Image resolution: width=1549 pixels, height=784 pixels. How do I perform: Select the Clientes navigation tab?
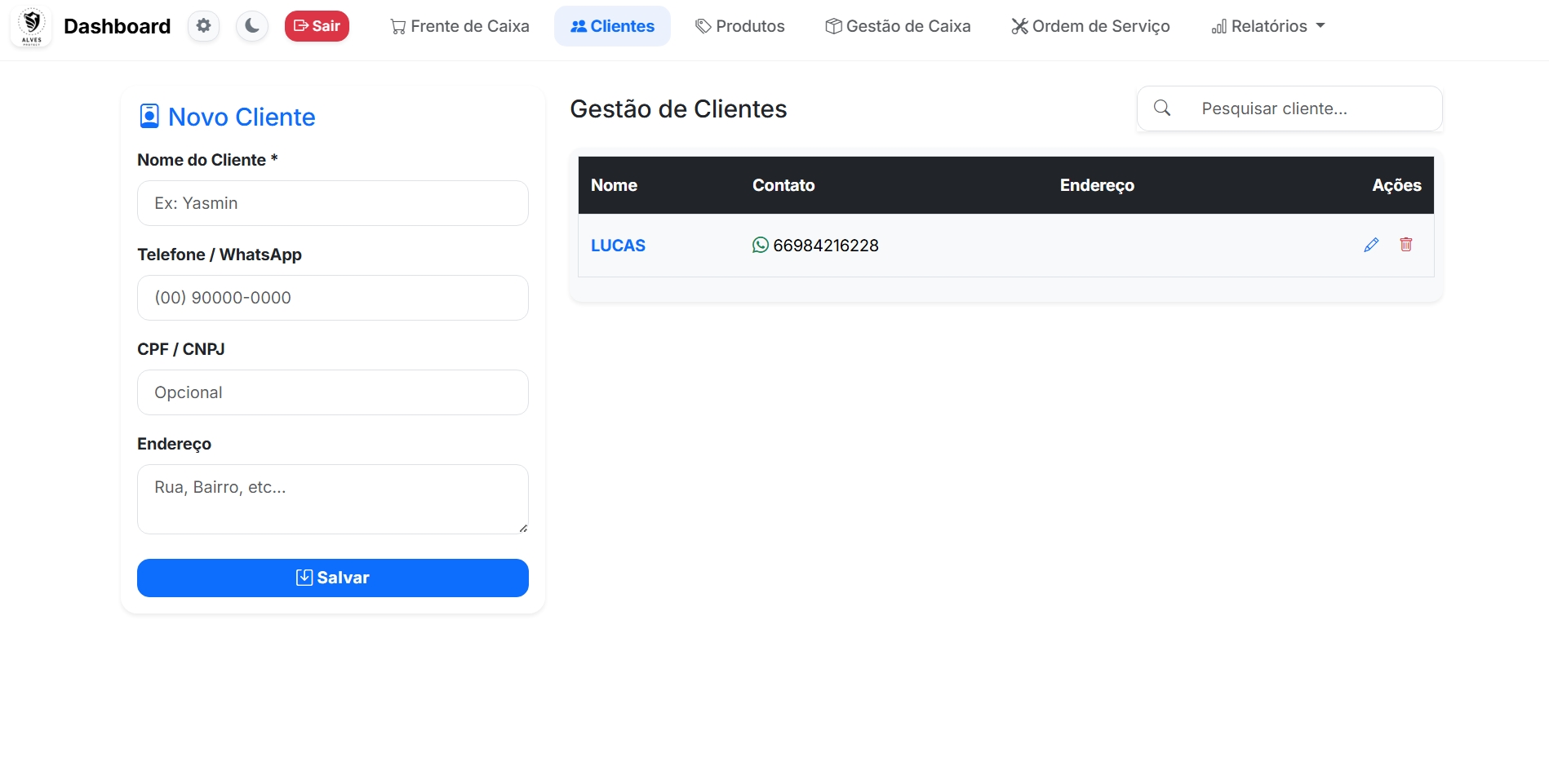click(612, 26)
